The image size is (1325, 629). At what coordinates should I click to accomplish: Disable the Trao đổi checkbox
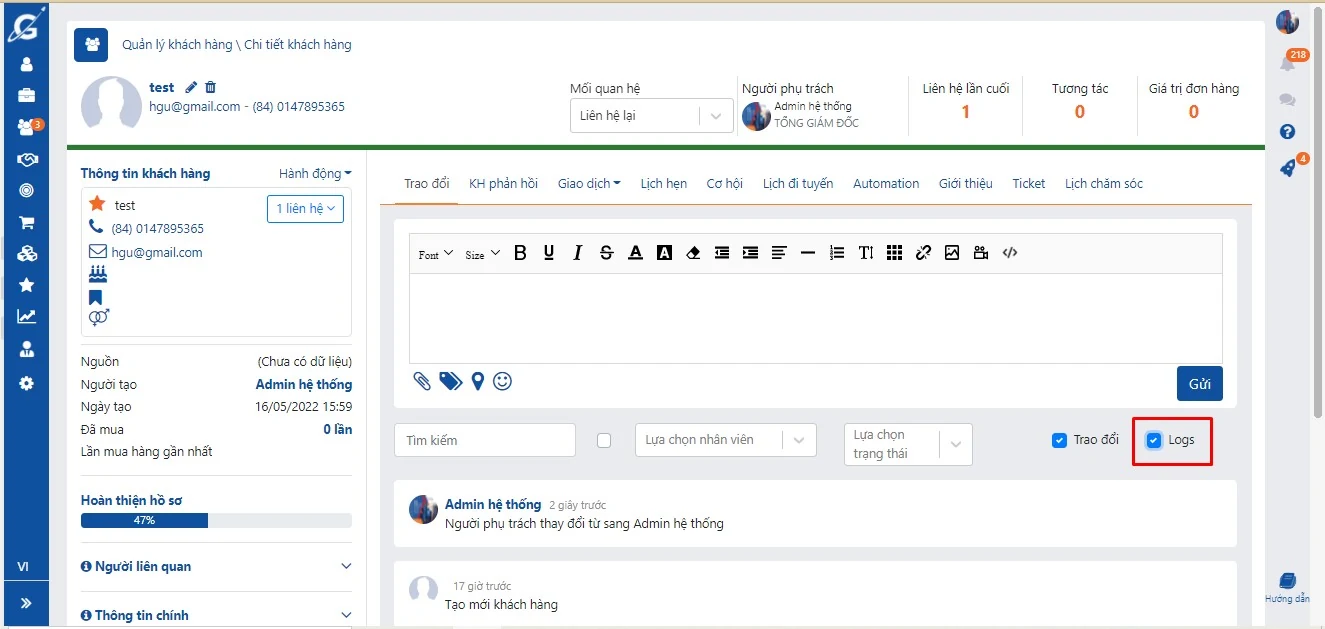click(x=1059, y=438)
